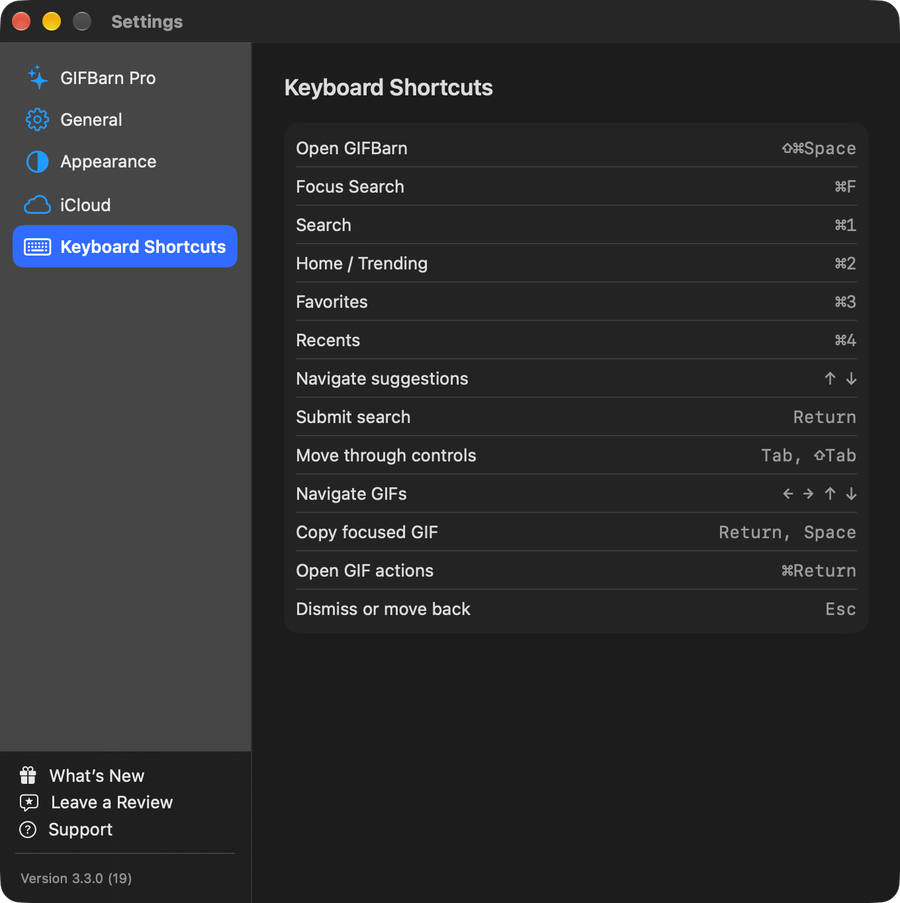Click the Return value for Submit search

824,417
